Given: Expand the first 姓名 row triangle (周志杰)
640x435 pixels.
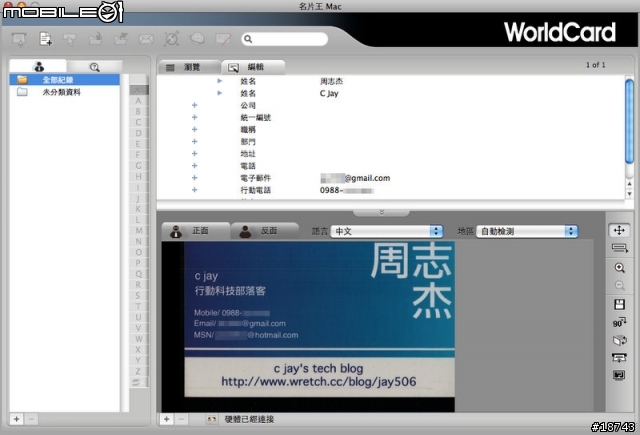Looking at the screenshot, I should (220, 81).
